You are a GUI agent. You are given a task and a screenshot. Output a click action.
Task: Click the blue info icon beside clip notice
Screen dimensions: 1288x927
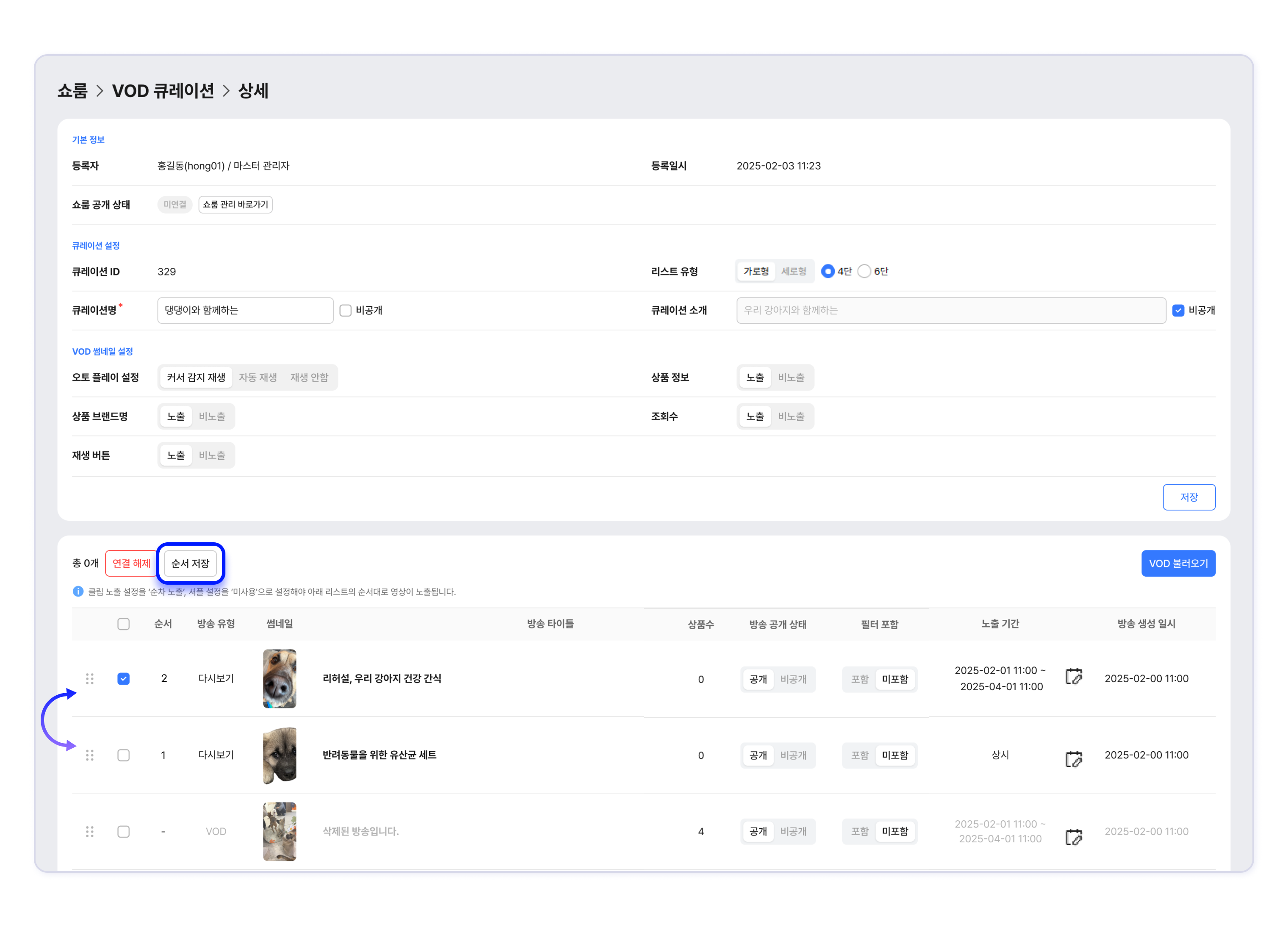[78, 592]
